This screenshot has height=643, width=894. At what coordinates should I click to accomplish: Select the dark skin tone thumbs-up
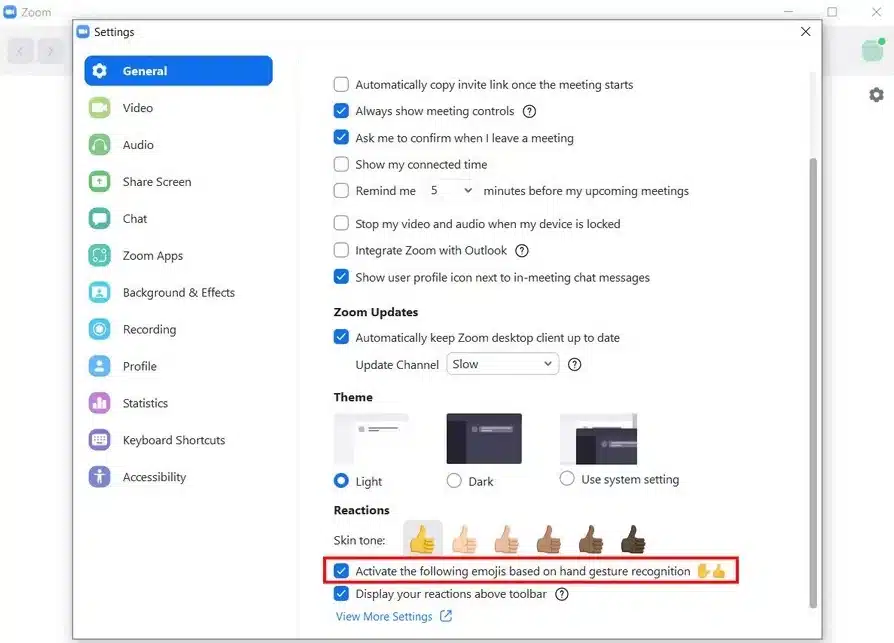(x=633, y=539)
